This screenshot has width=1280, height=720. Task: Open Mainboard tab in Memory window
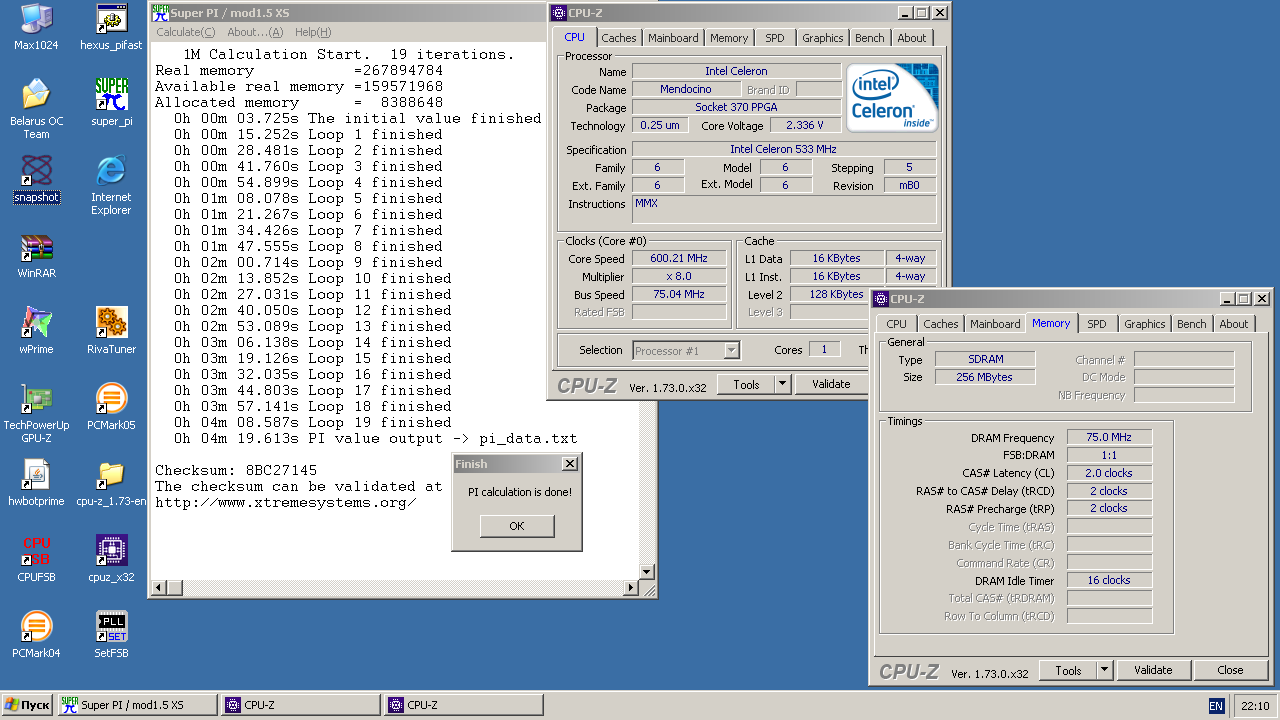[995, 324]
